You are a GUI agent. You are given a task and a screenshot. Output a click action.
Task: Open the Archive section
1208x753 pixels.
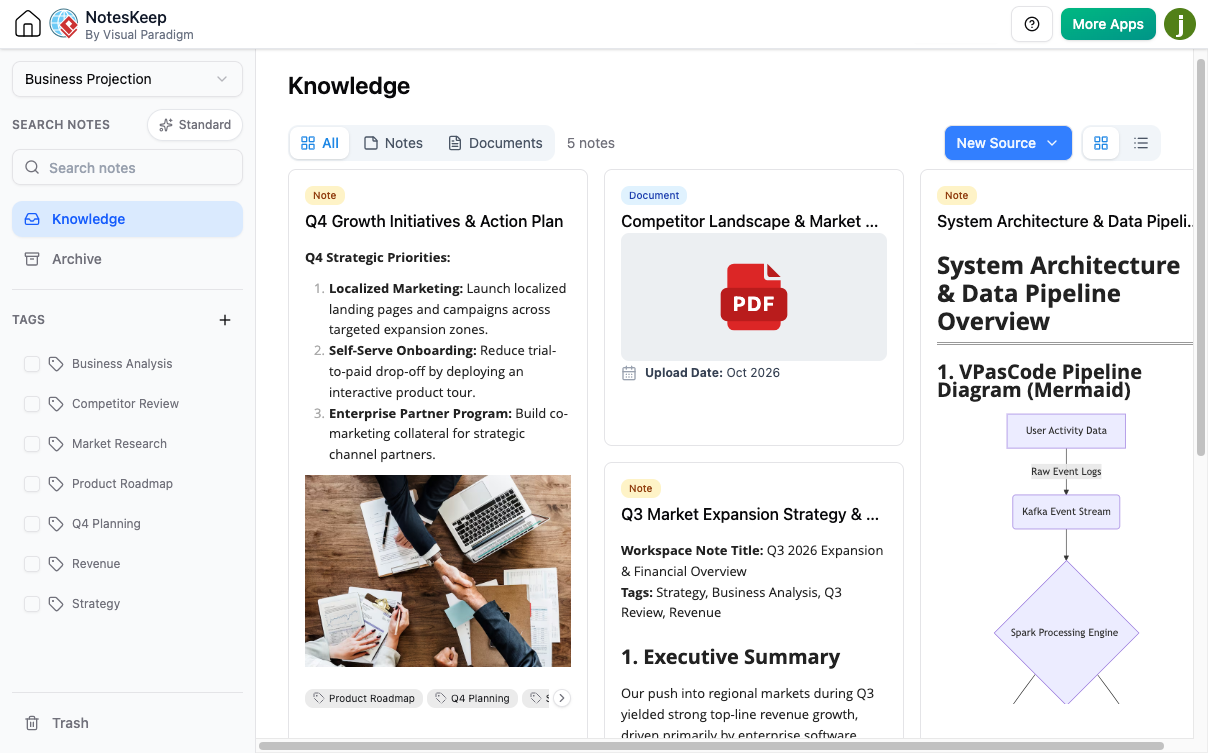pos(127,259)
